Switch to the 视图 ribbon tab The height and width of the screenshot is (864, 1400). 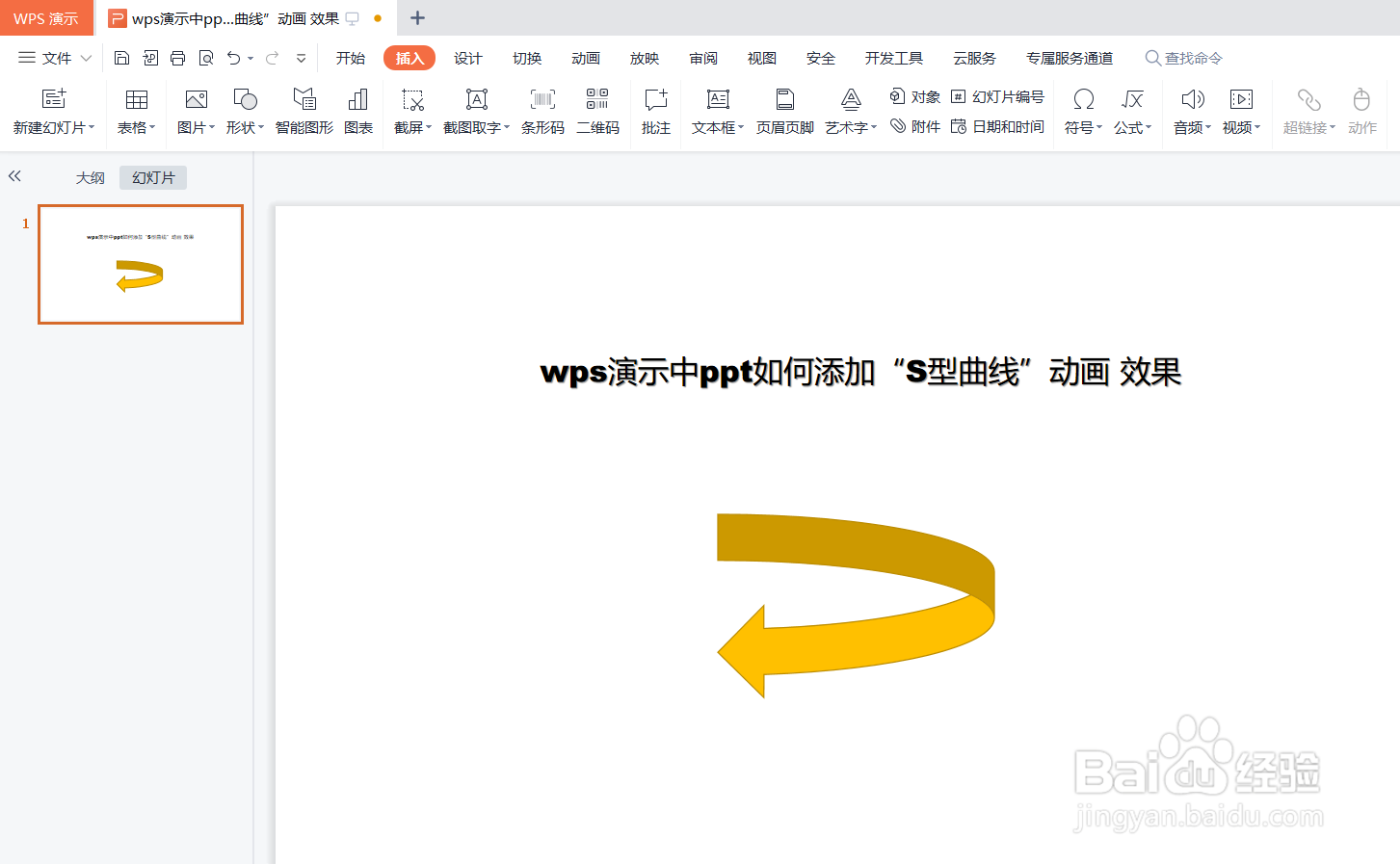[762, 58]
